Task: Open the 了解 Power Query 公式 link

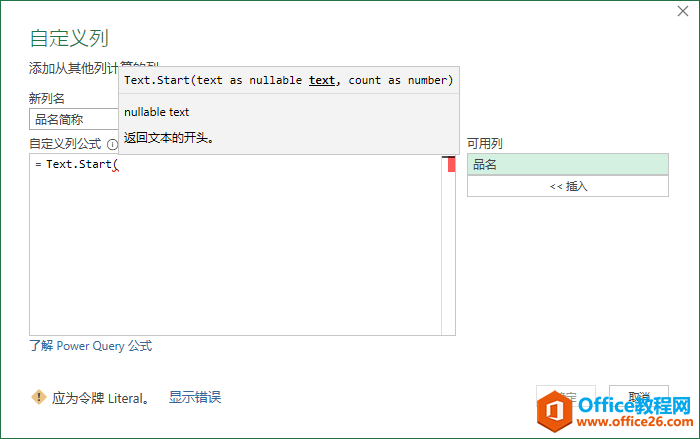Action: pos(91,346)
